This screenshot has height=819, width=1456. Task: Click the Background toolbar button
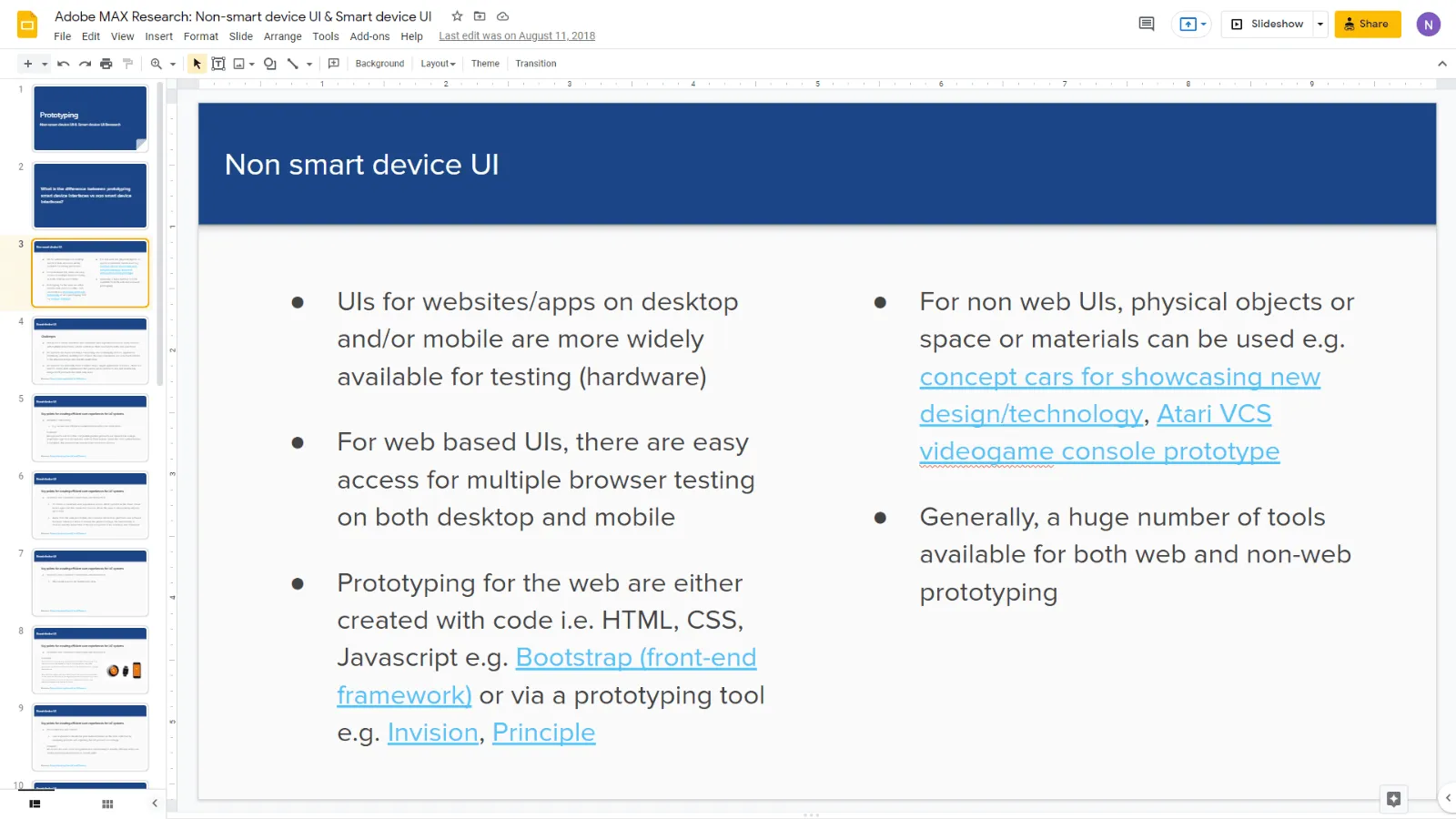[379, 64]
